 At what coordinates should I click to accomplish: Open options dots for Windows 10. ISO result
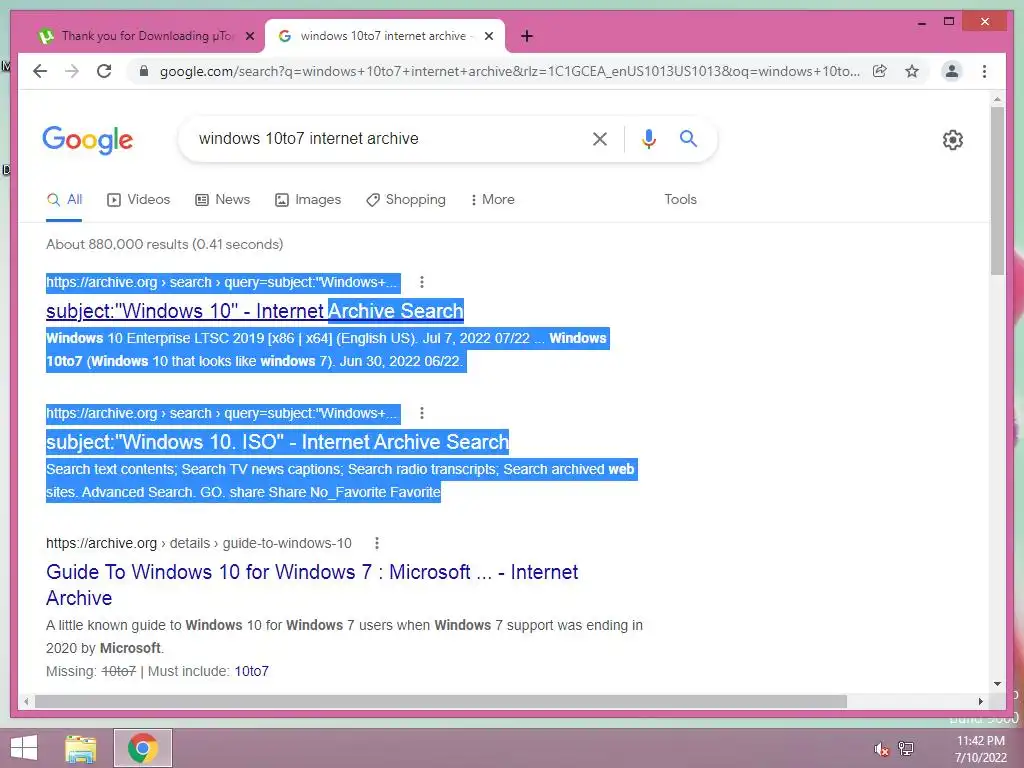(422, 413)
